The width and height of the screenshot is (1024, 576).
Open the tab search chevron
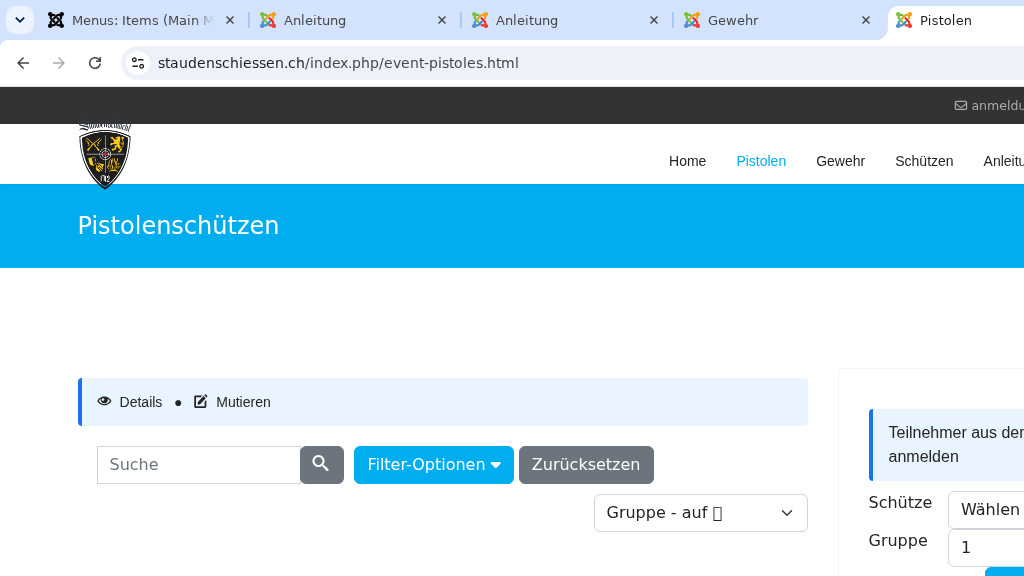[x=20, y=20]
